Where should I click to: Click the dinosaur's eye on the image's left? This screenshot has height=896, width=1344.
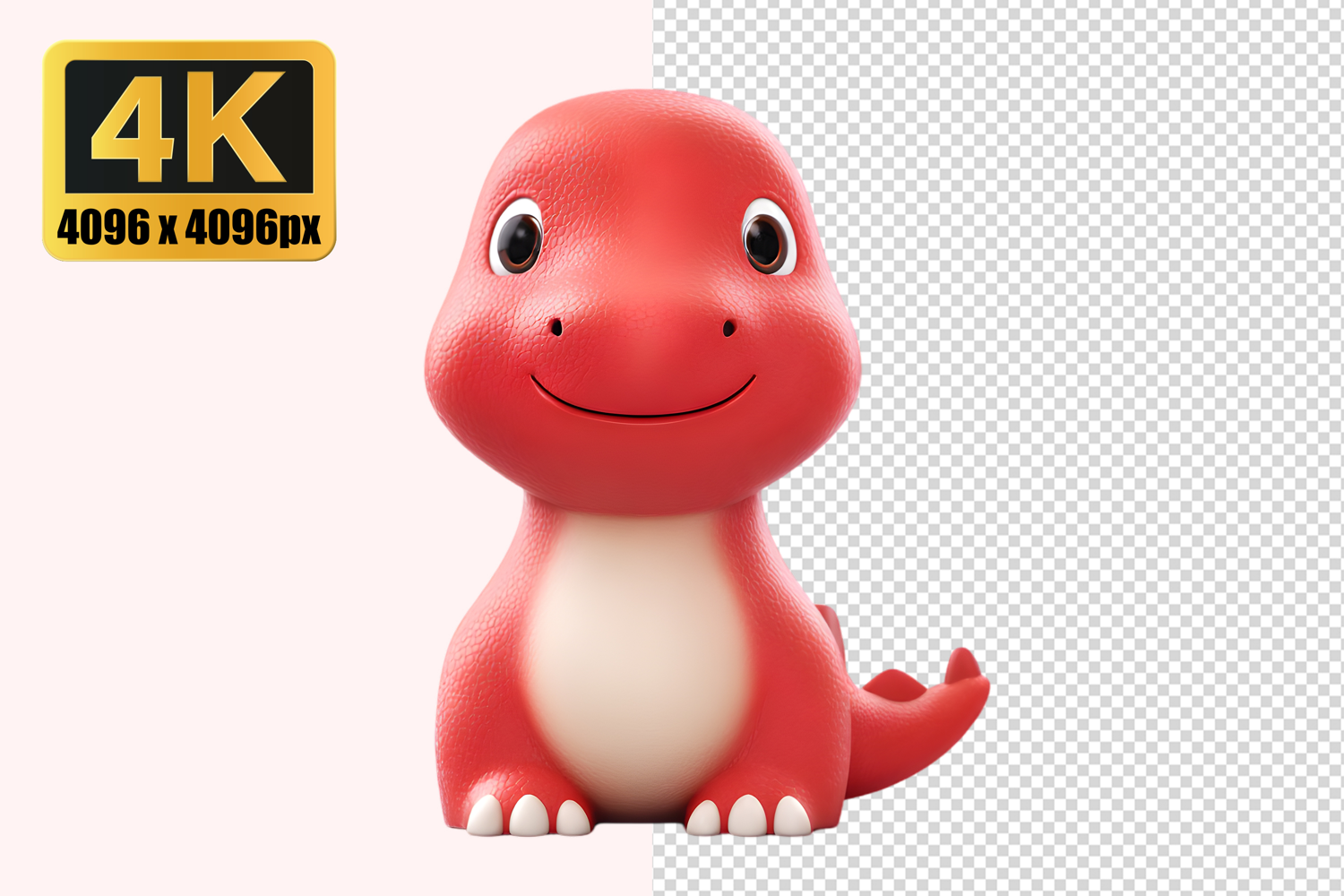tap(519, 239)
